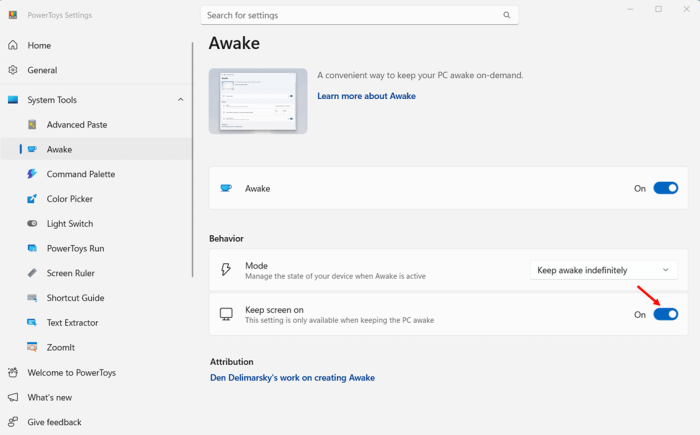The height and width of the screenshot is (435, 700).
Task: Click 'This setting is only available' text
Action: (340, 320)
